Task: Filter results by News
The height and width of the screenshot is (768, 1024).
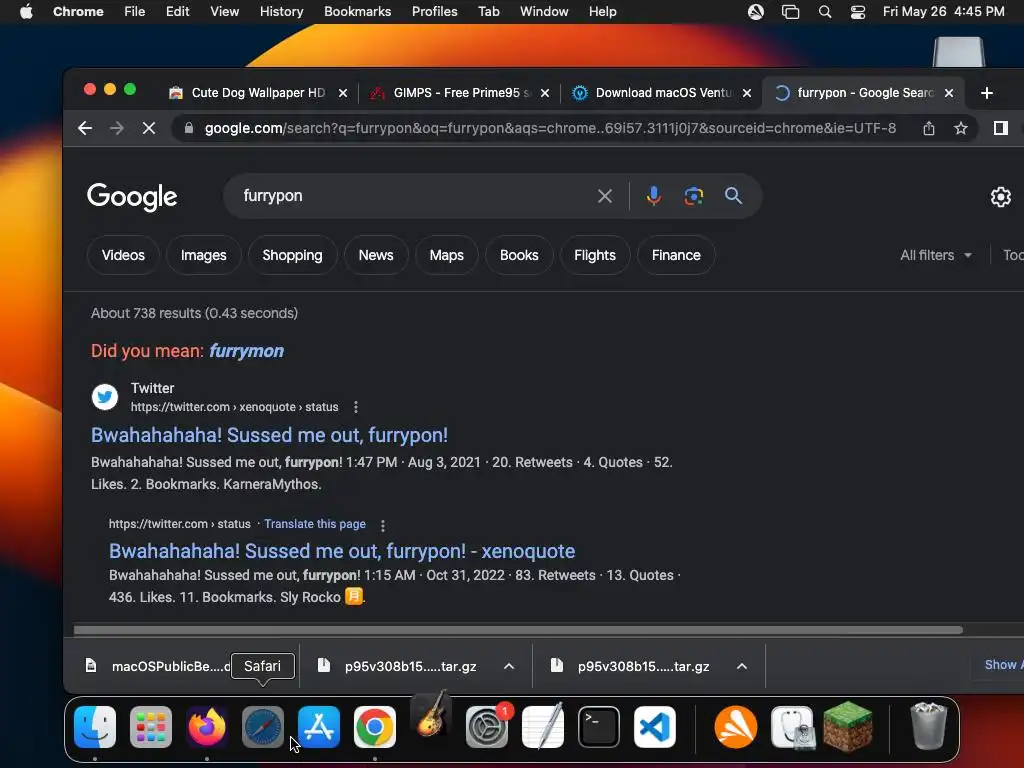Action: [x=376, y=255]
